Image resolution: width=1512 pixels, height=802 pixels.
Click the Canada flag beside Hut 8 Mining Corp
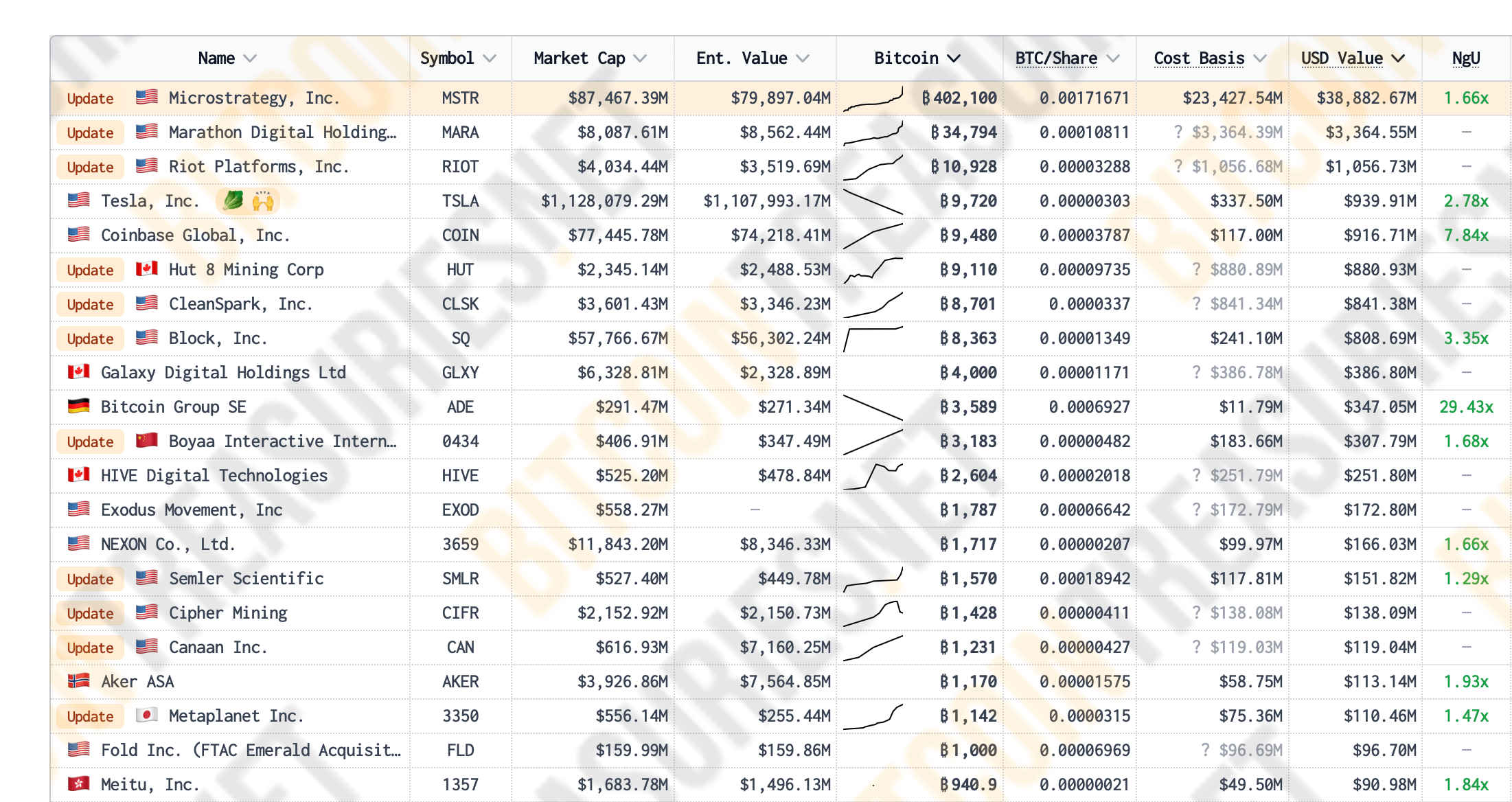click(146, 268)
